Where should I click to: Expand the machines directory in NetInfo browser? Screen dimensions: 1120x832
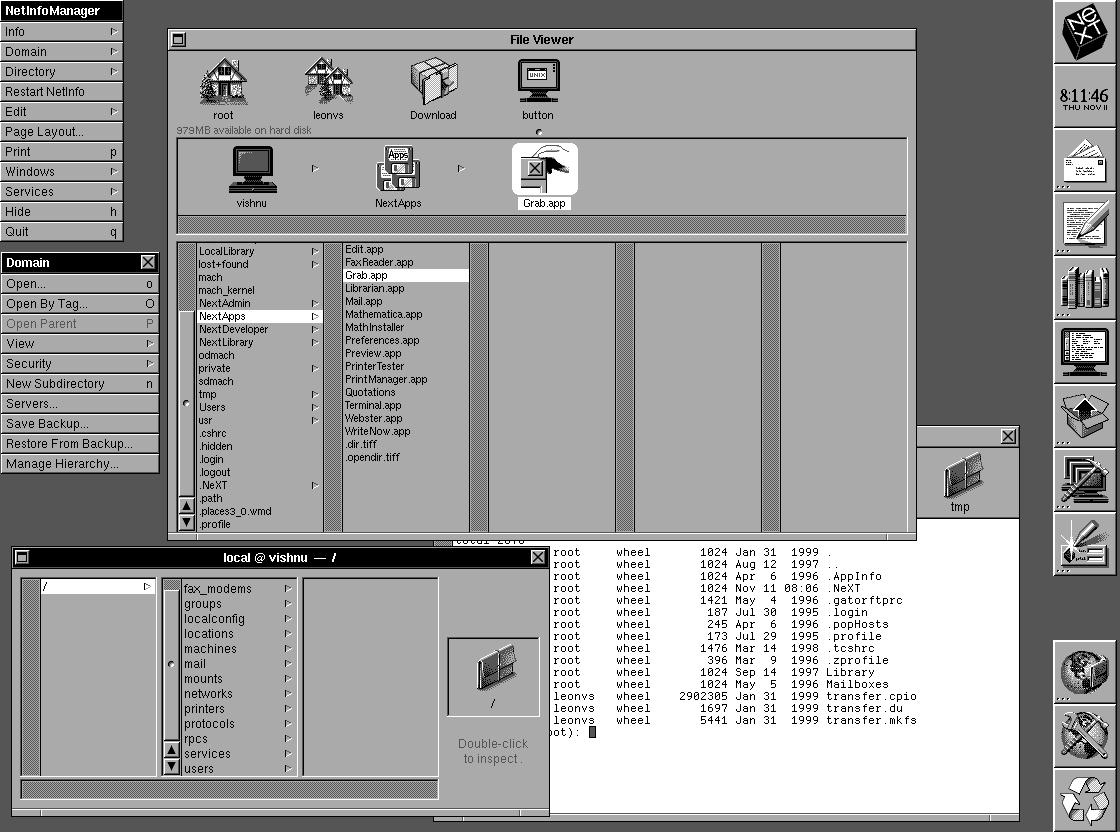[210, 649]
